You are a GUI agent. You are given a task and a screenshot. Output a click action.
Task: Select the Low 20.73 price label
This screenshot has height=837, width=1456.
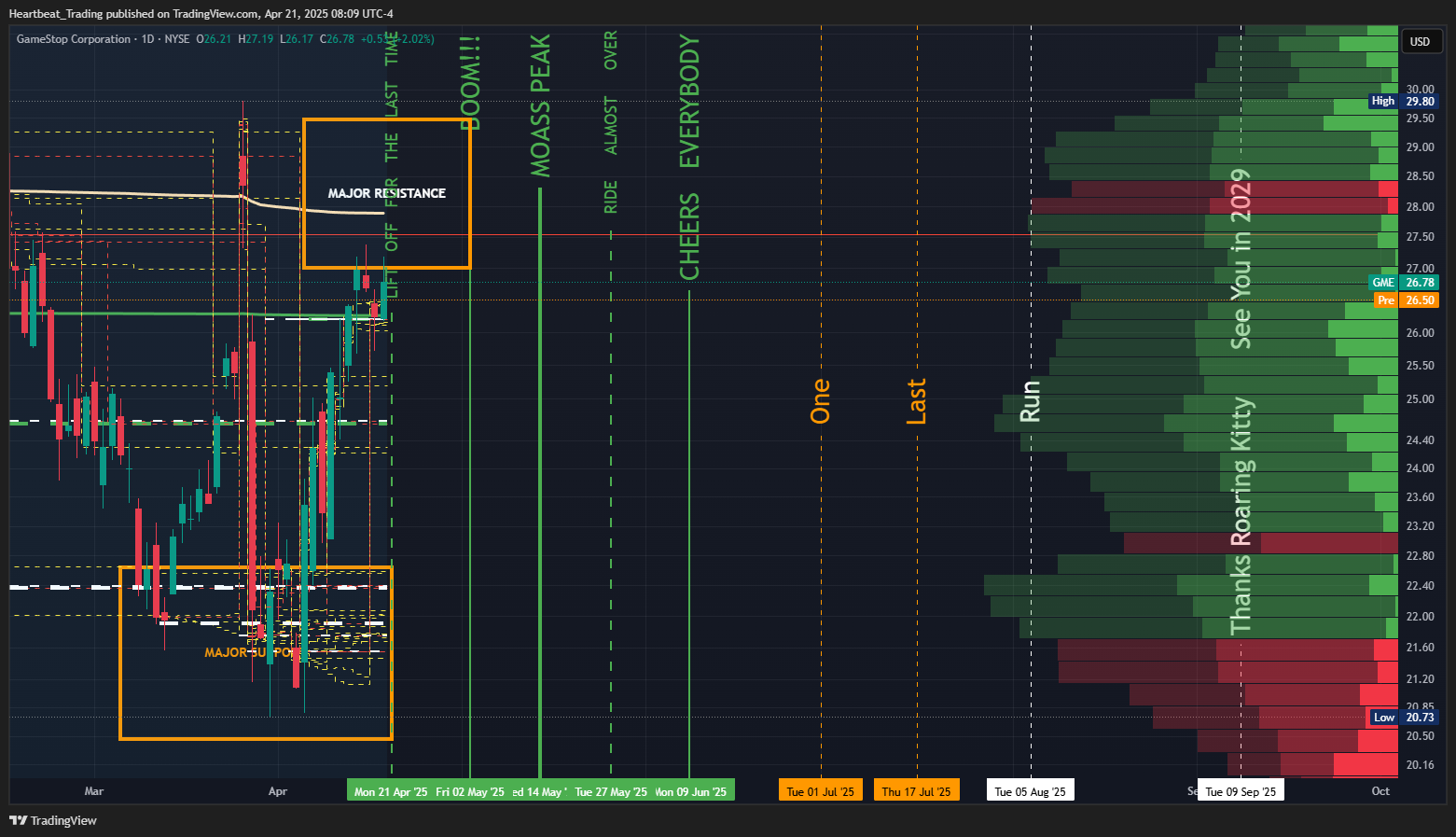tap(1403, 717)
